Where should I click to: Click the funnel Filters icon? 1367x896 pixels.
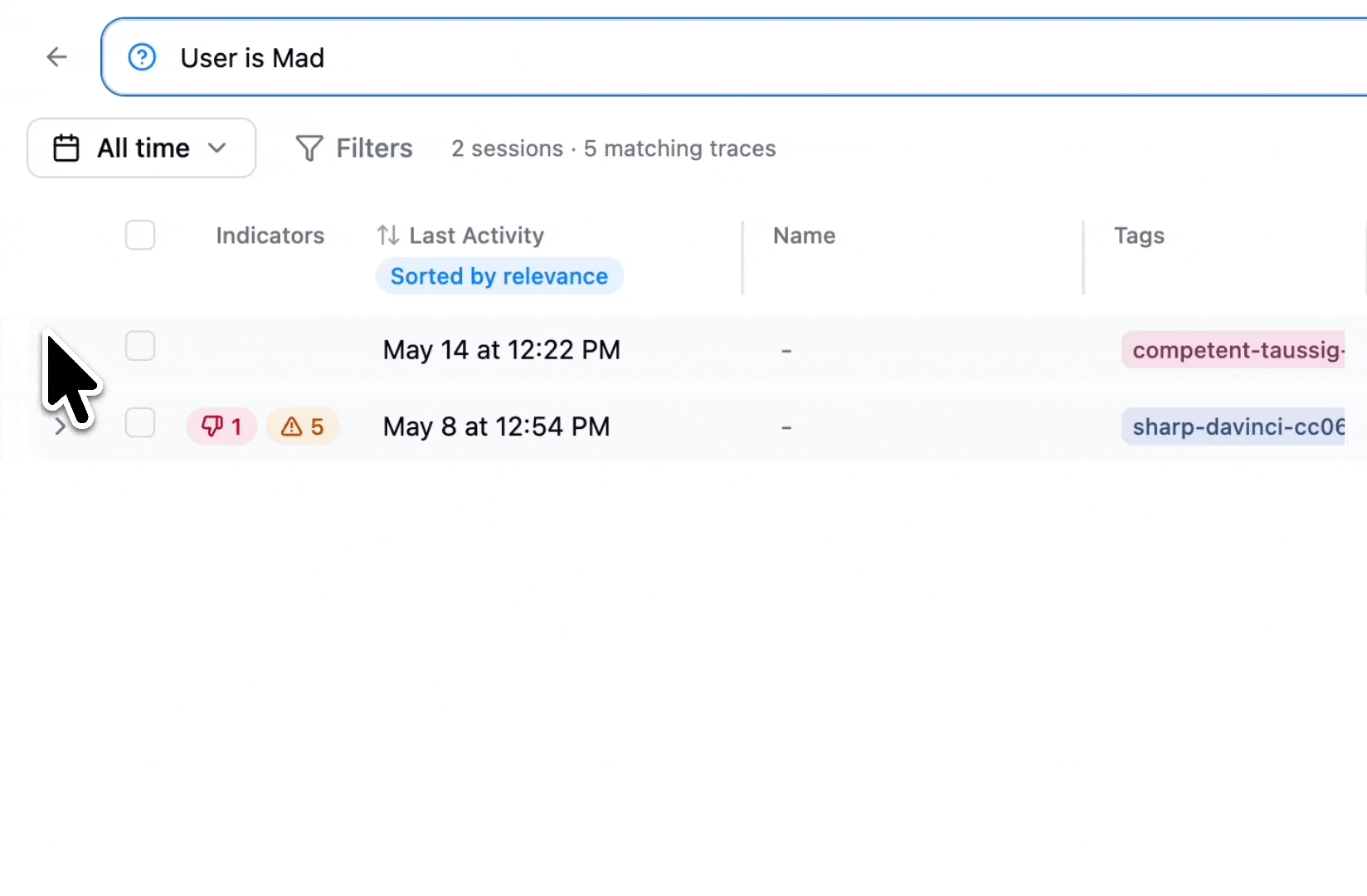(309, 149)
